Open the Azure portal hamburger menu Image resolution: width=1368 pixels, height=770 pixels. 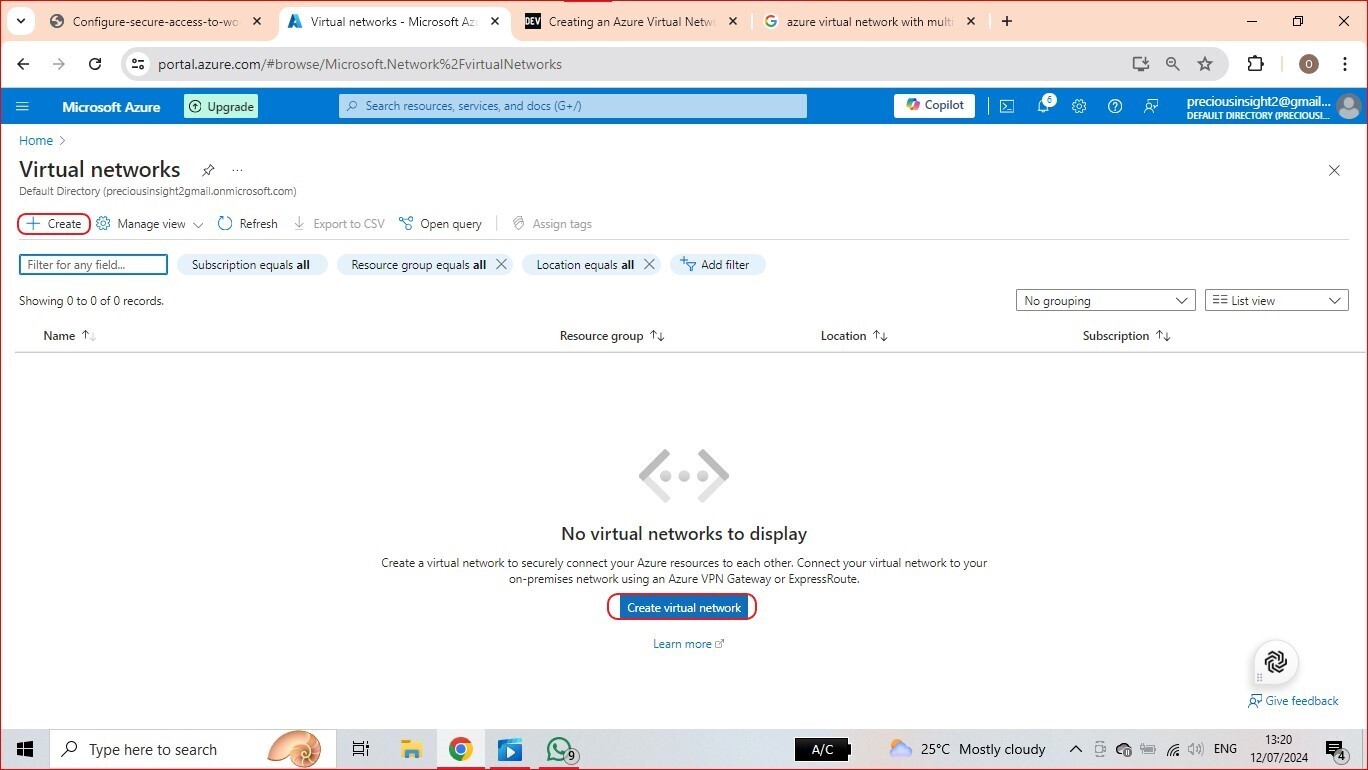(x=23, y=107)
